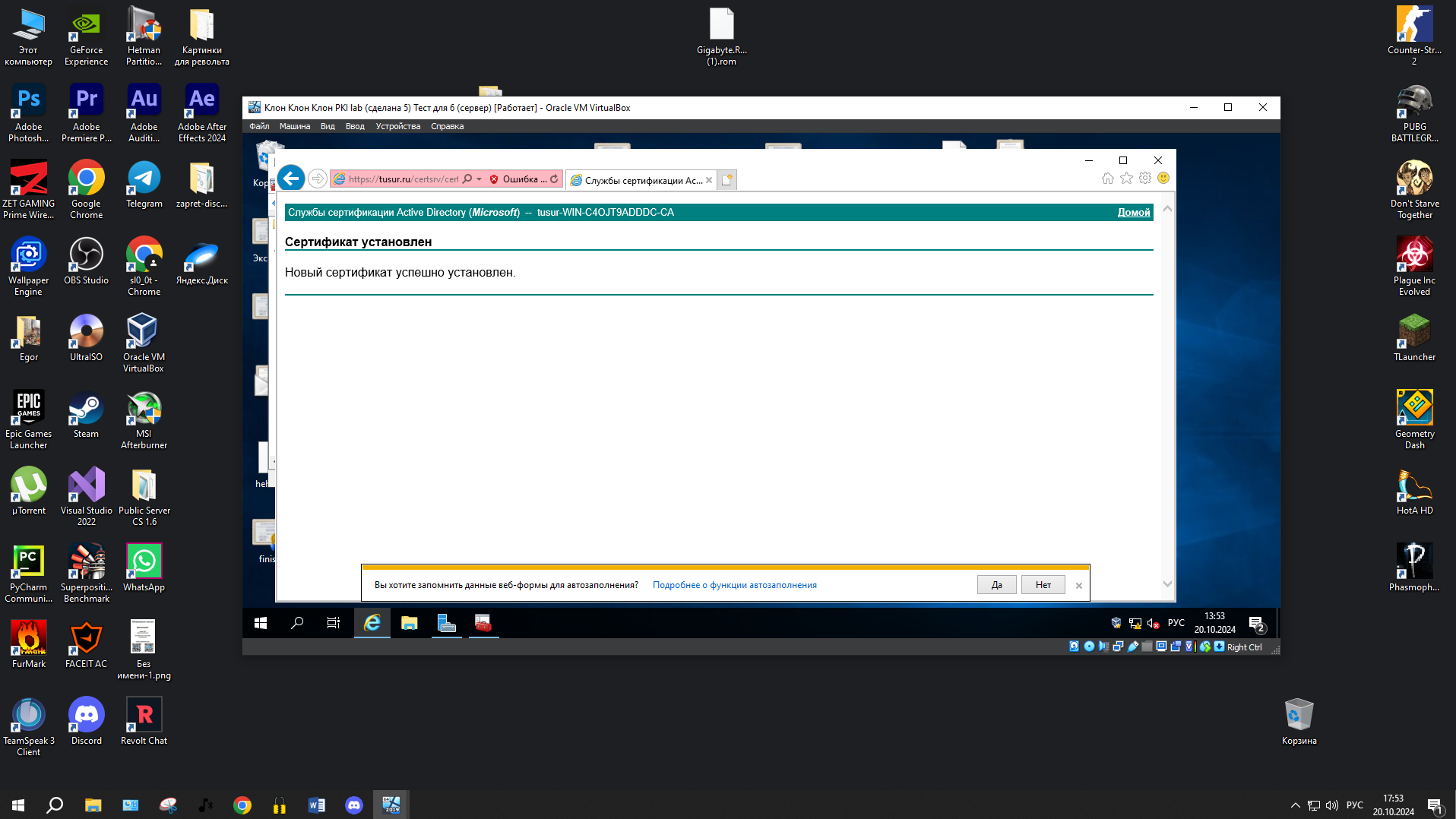Open IE tools gear icon

(1145, 178)
